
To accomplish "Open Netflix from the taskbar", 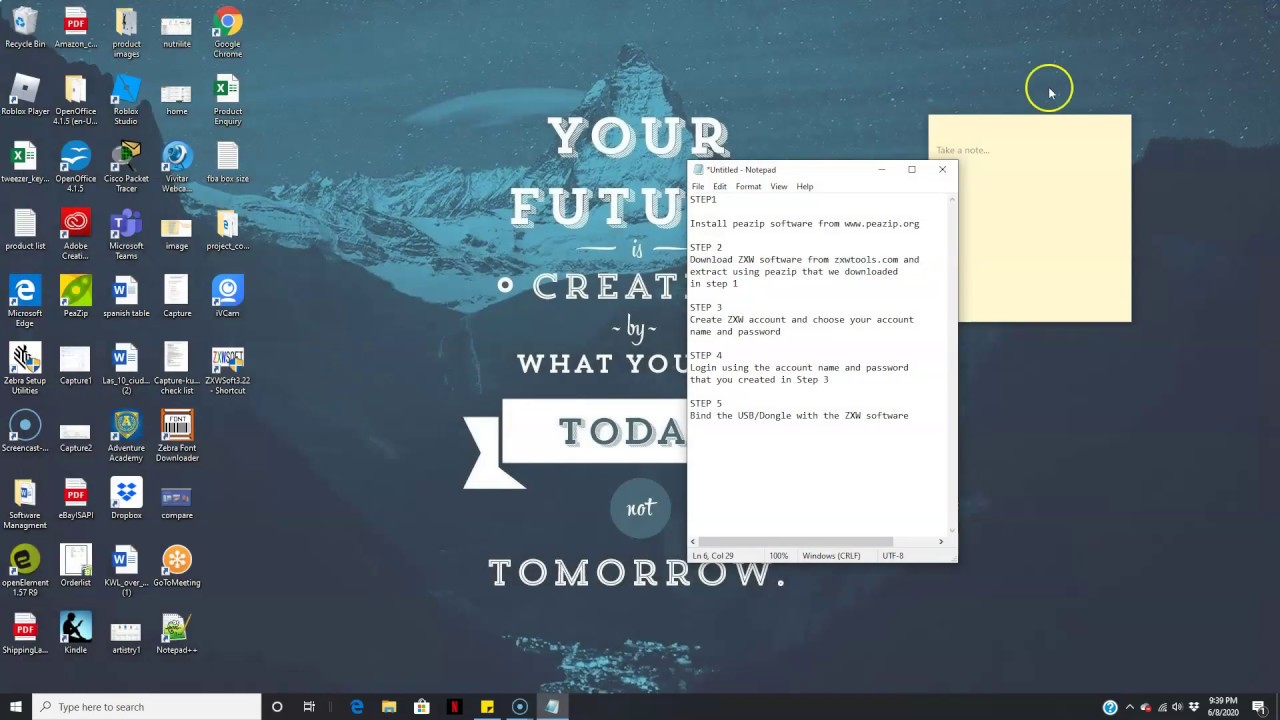I will [454, 707].
